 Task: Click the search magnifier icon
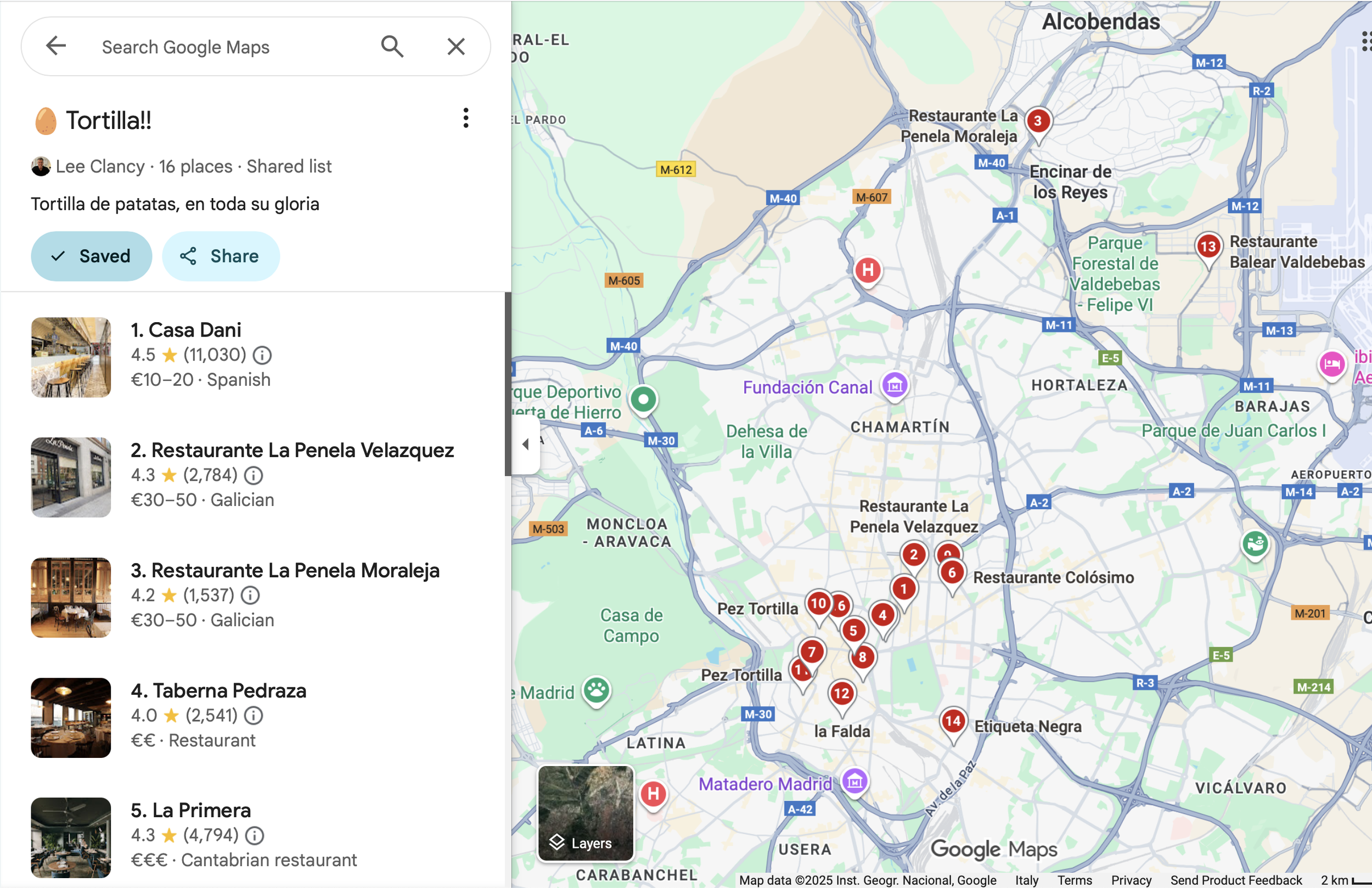click(392, 46)
